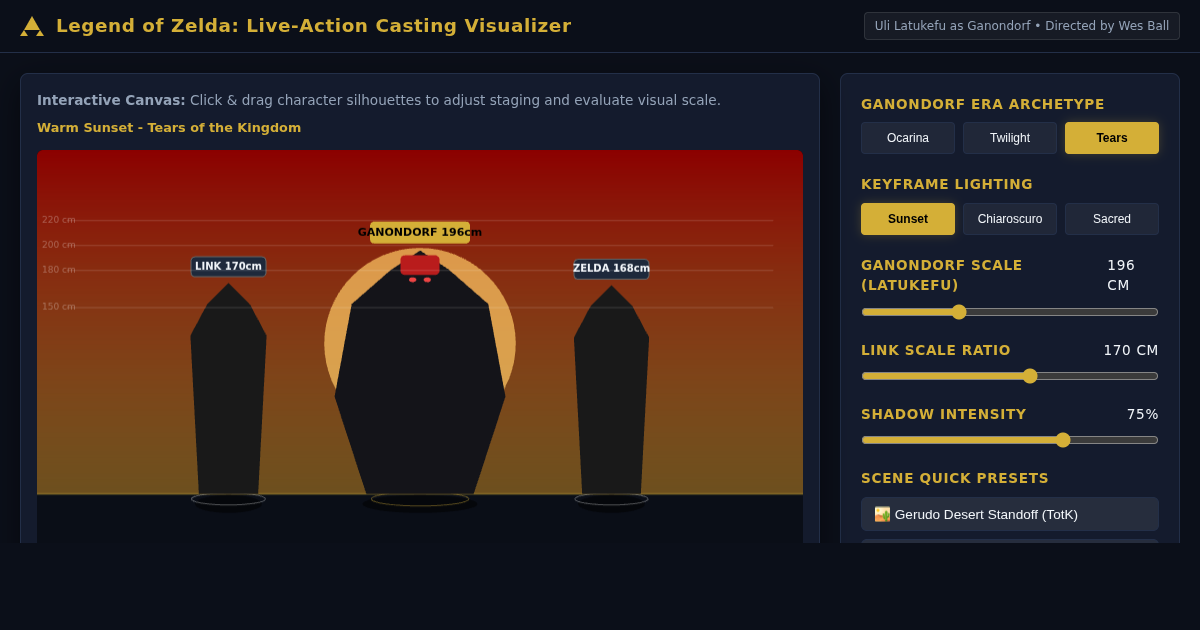Click the Scene Quick Presets heading
Screen dimensions: 1200x630
[955, 478]
